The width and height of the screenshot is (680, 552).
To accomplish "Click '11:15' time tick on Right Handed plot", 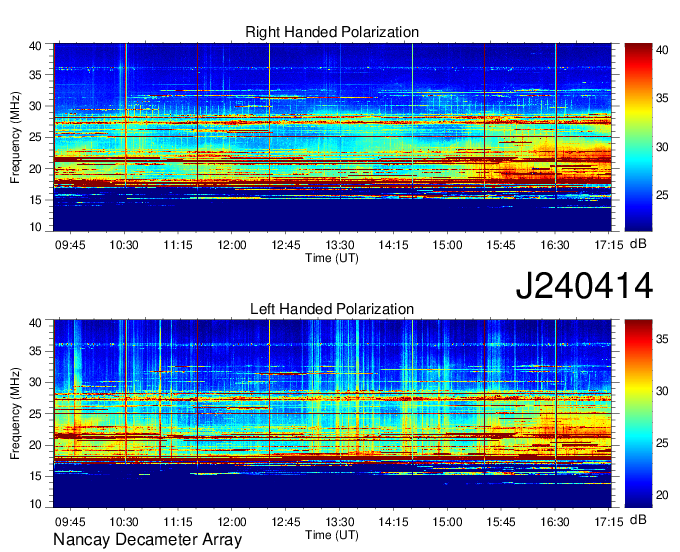I will coord(178,245).
